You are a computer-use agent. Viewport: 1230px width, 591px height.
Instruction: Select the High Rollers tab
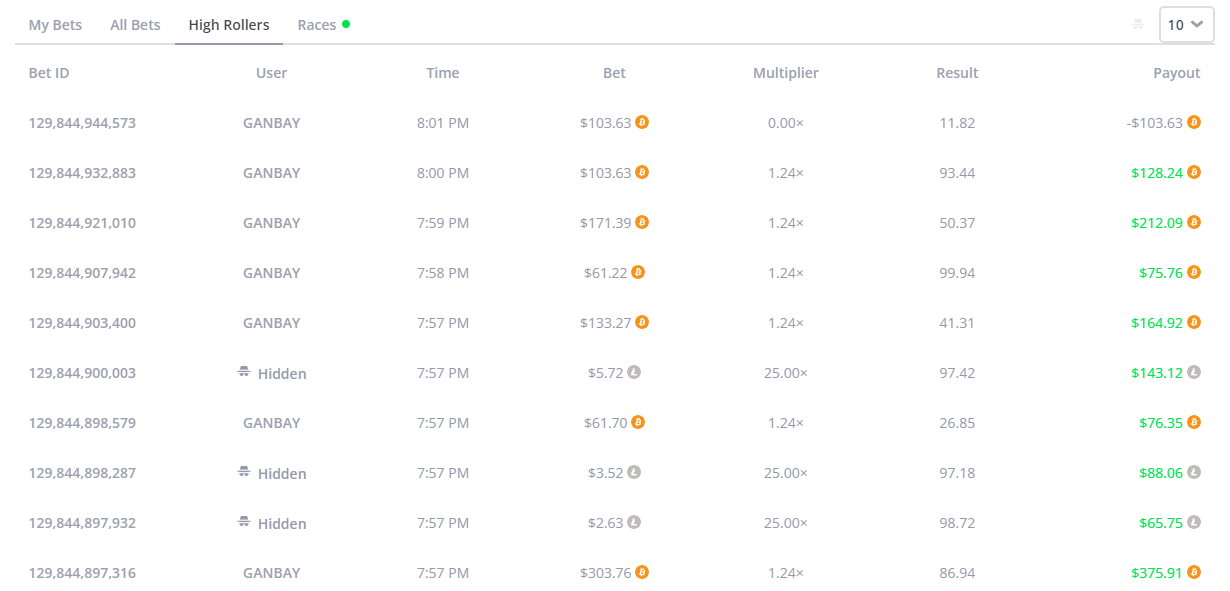(x=229, y=25)
